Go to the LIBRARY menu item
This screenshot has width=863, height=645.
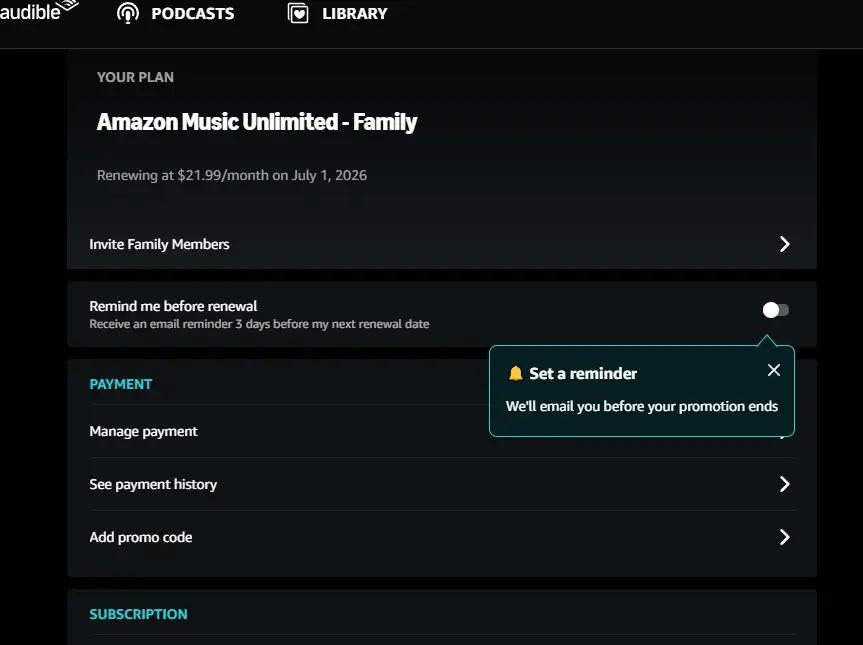355,13
